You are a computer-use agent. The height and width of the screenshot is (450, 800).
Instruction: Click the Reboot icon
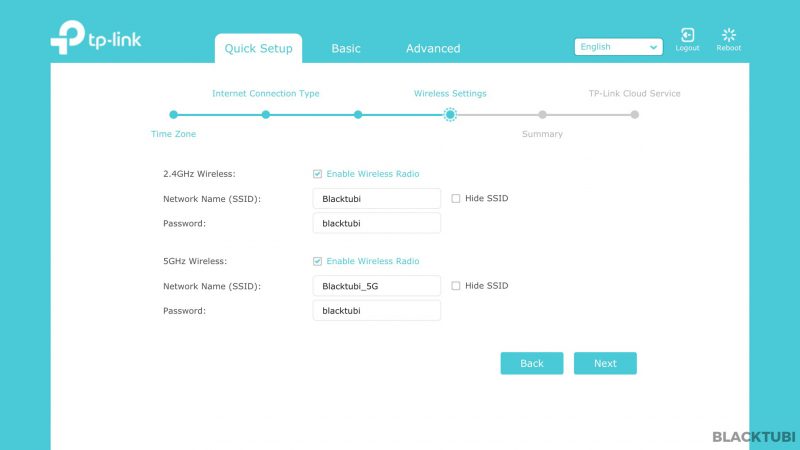pos(729,35)
